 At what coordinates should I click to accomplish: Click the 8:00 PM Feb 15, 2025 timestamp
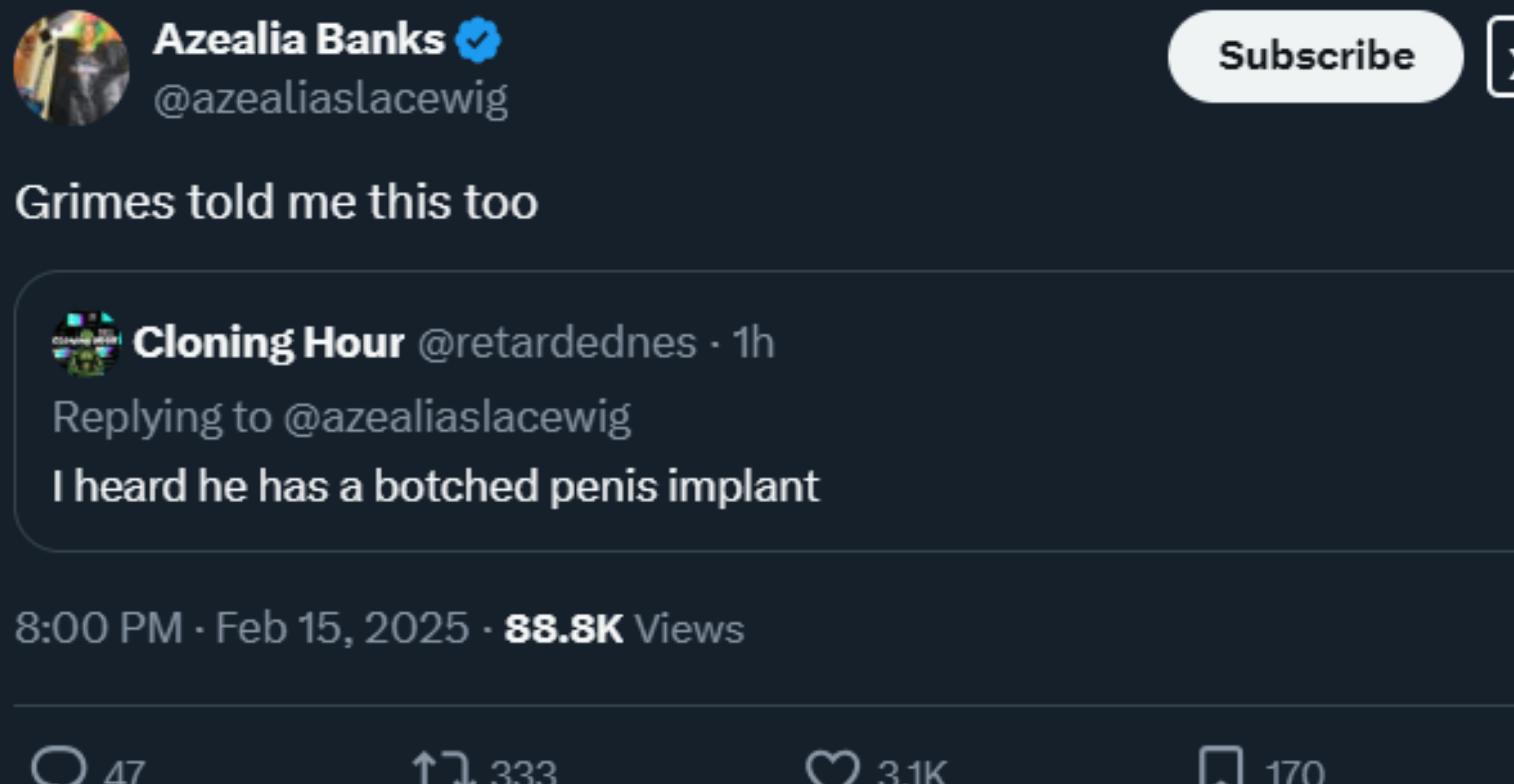(242, 628)
